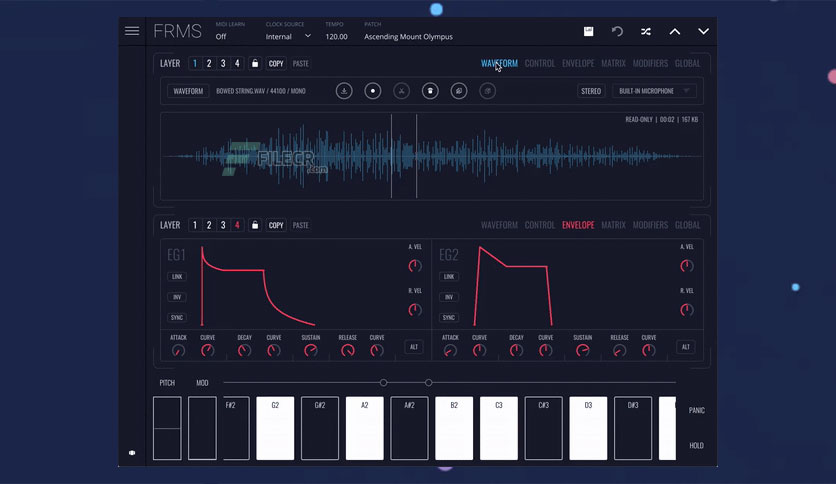Toggle EG2 LINK button

coord(449,277)
